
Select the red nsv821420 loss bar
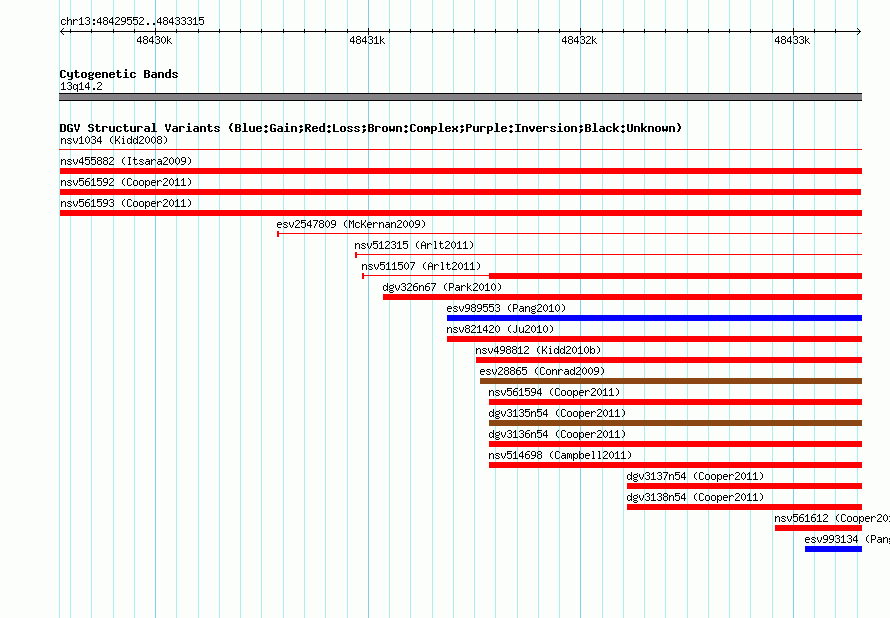click(654, 339)
